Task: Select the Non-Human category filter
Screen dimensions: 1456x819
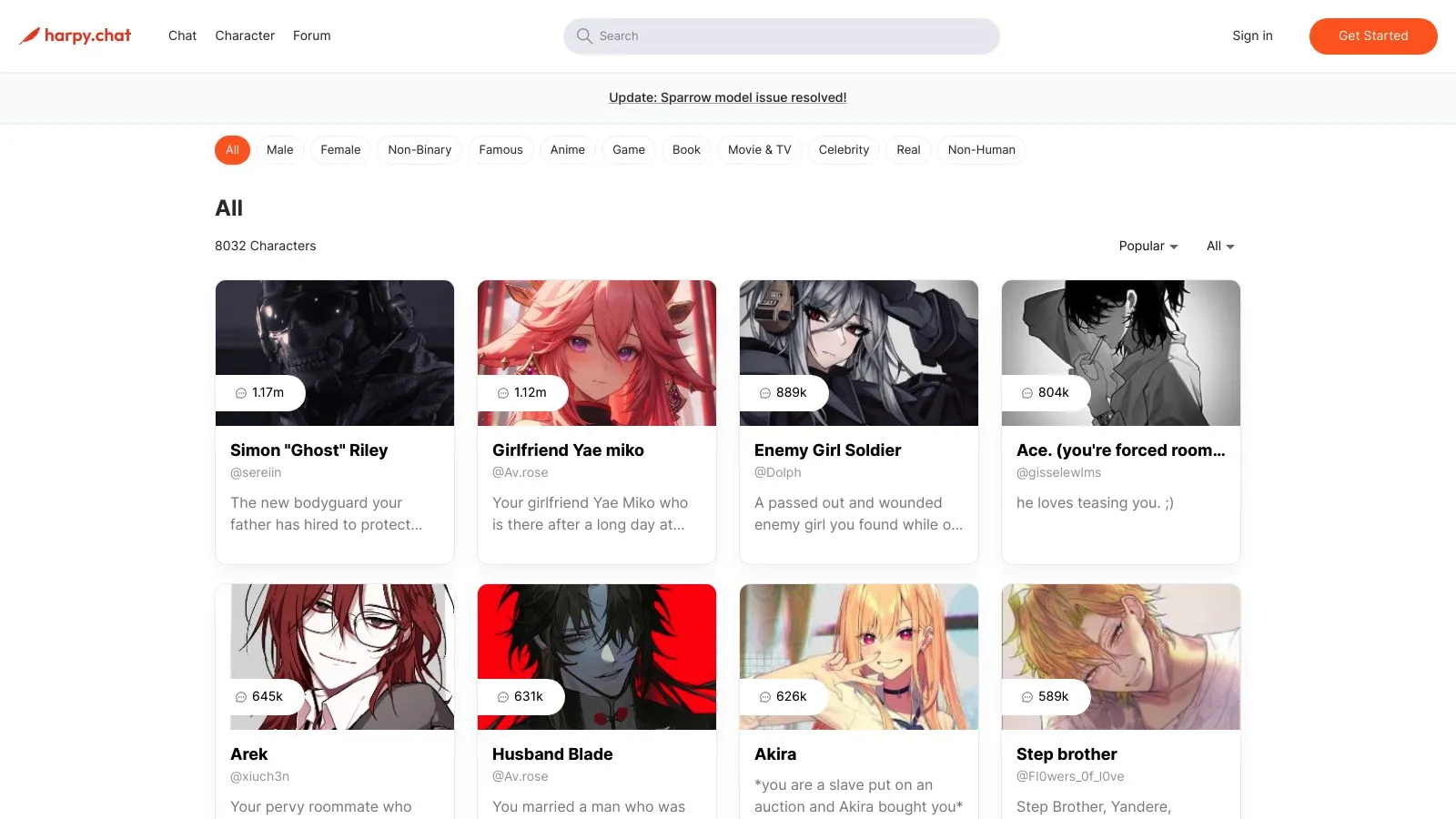Action: click(982, 149)
